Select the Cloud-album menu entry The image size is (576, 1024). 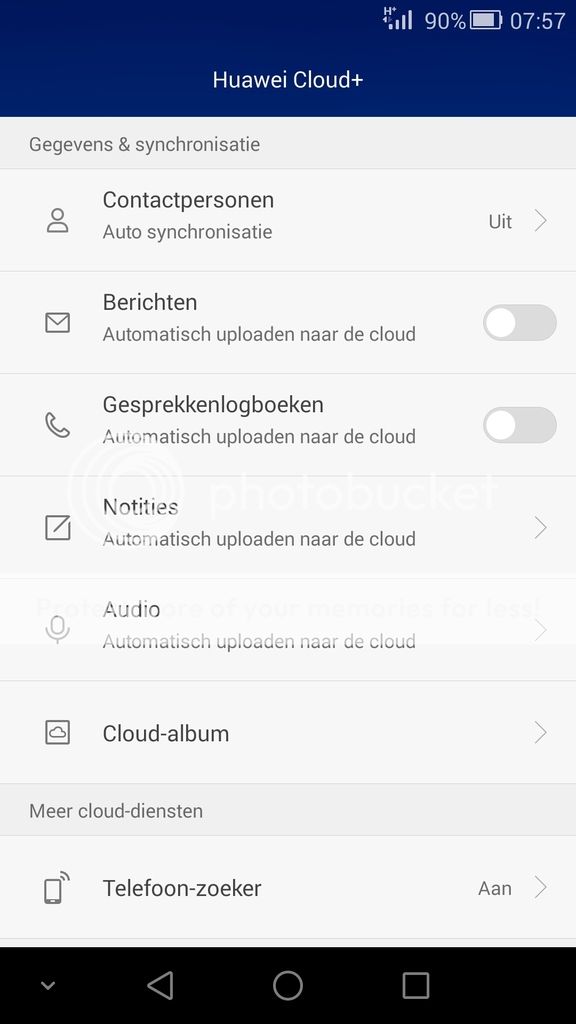(288, 733)
